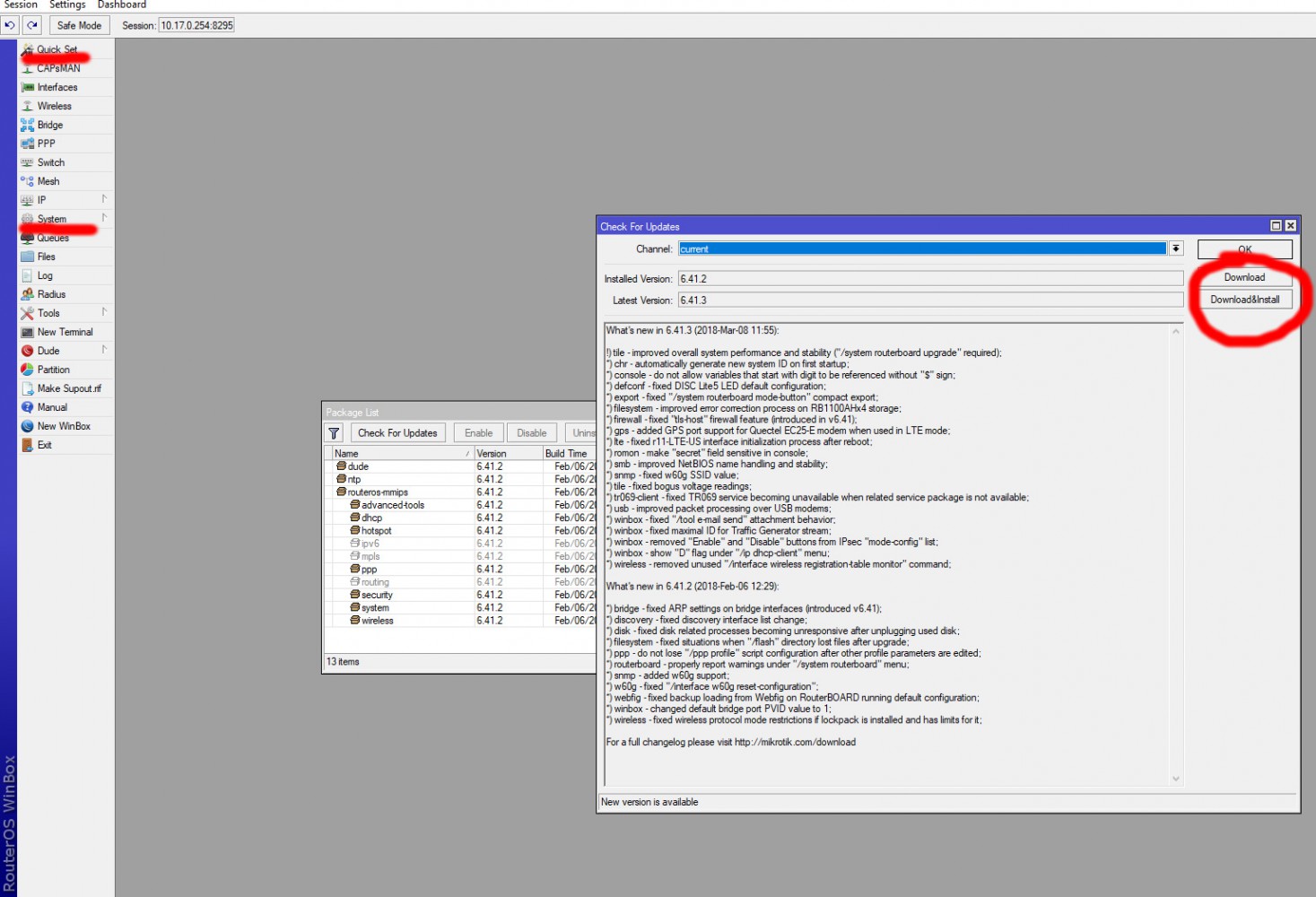Click the 13 items status text
1316x897 pixels.
[343, 662]
